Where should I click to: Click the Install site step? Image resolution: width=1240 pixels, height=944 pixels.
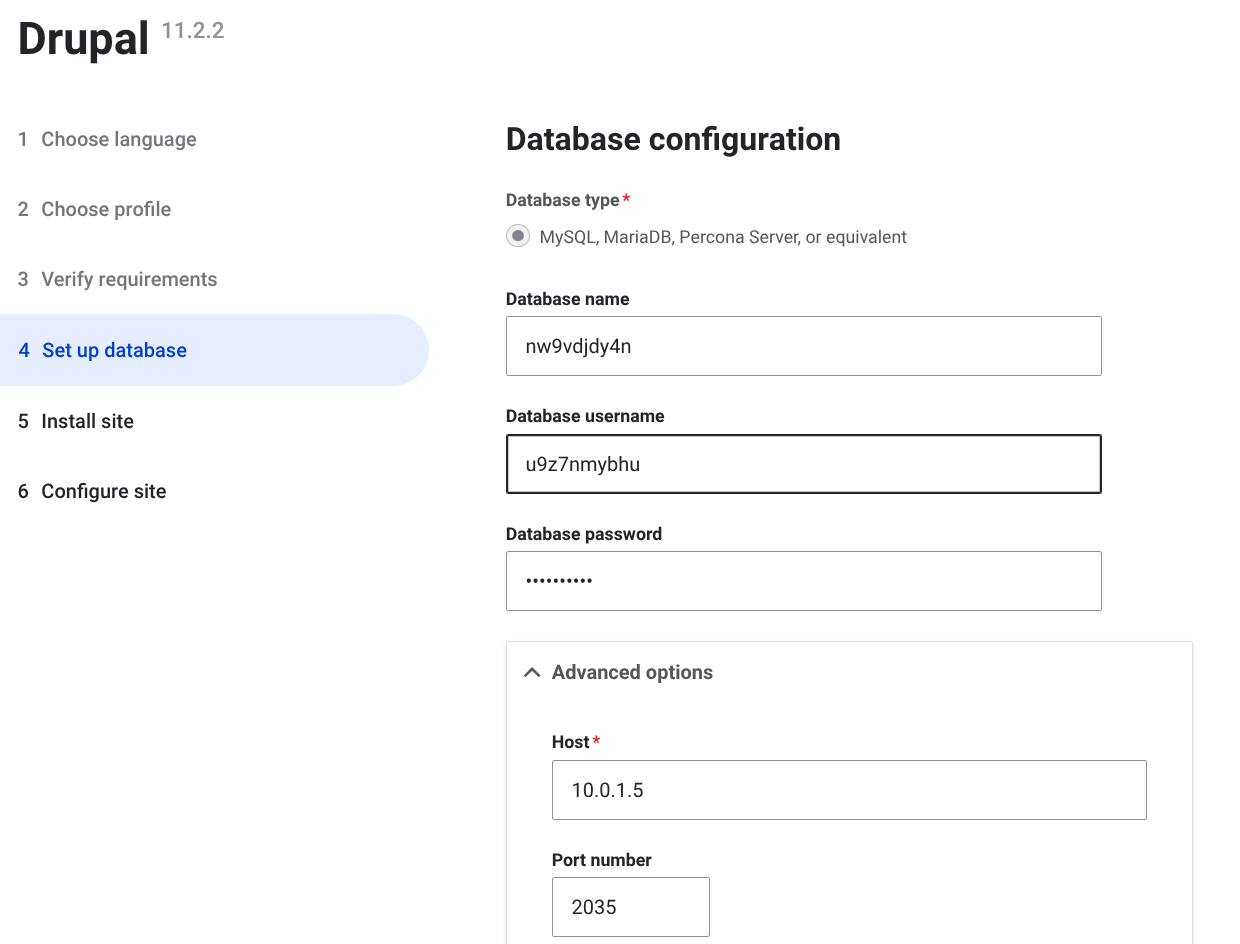[x=87, y=422]
